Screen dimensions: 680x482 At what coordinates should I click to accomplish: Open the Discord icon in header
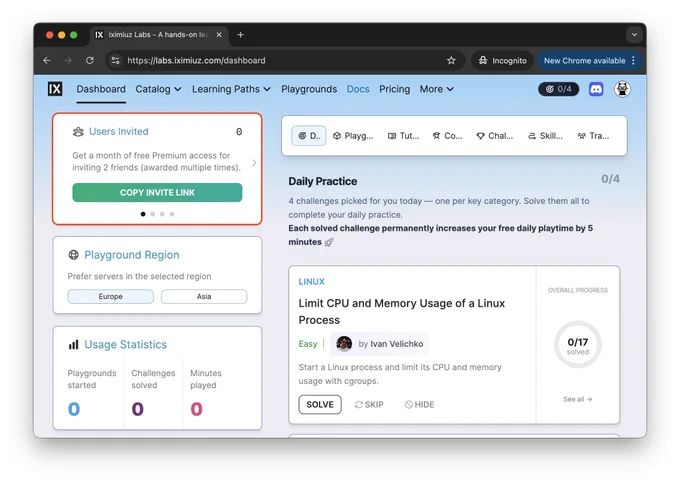click(596, 89)
